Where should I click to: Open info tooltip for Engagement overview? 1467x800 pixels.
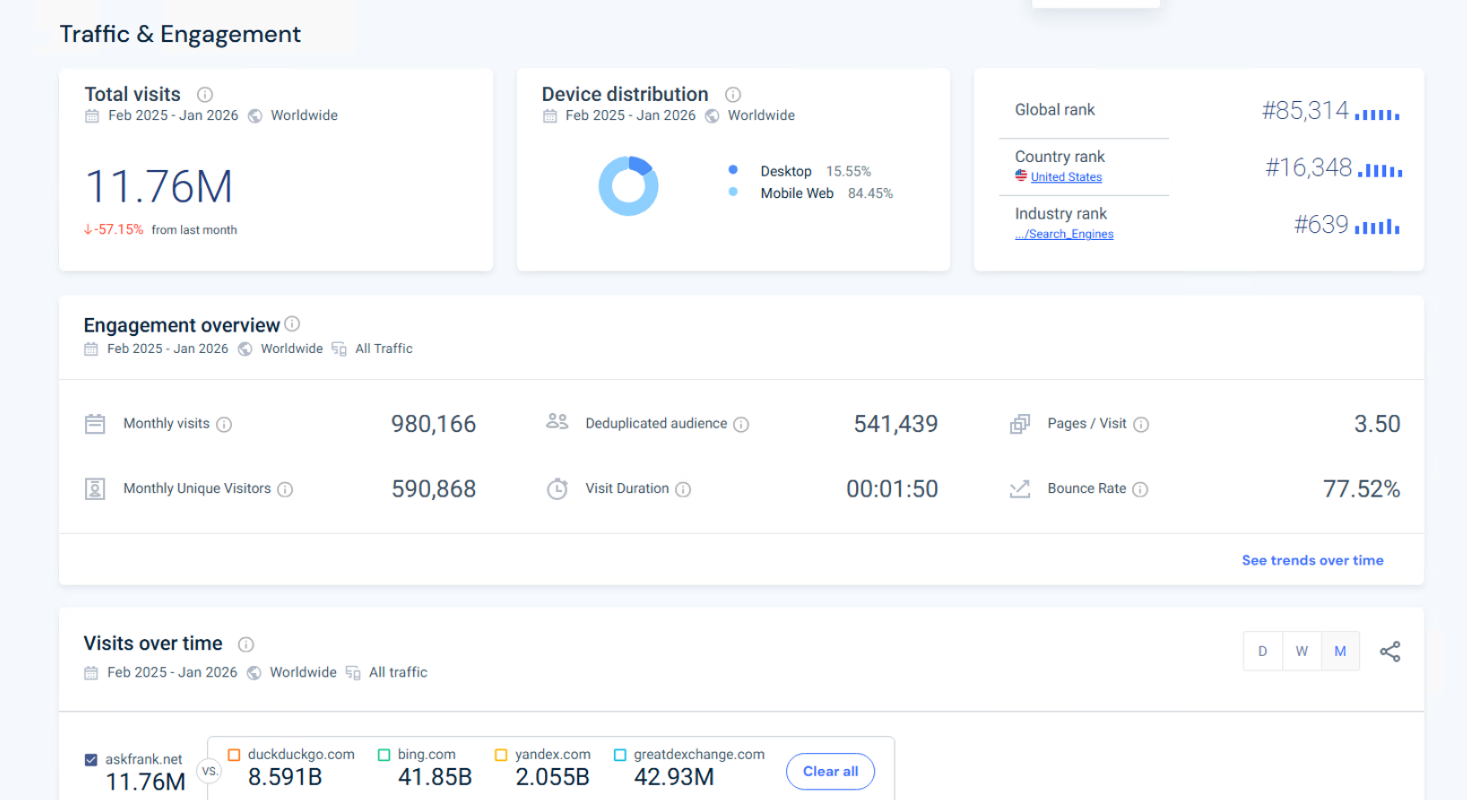pyautogui.click(x=292, y=324)
